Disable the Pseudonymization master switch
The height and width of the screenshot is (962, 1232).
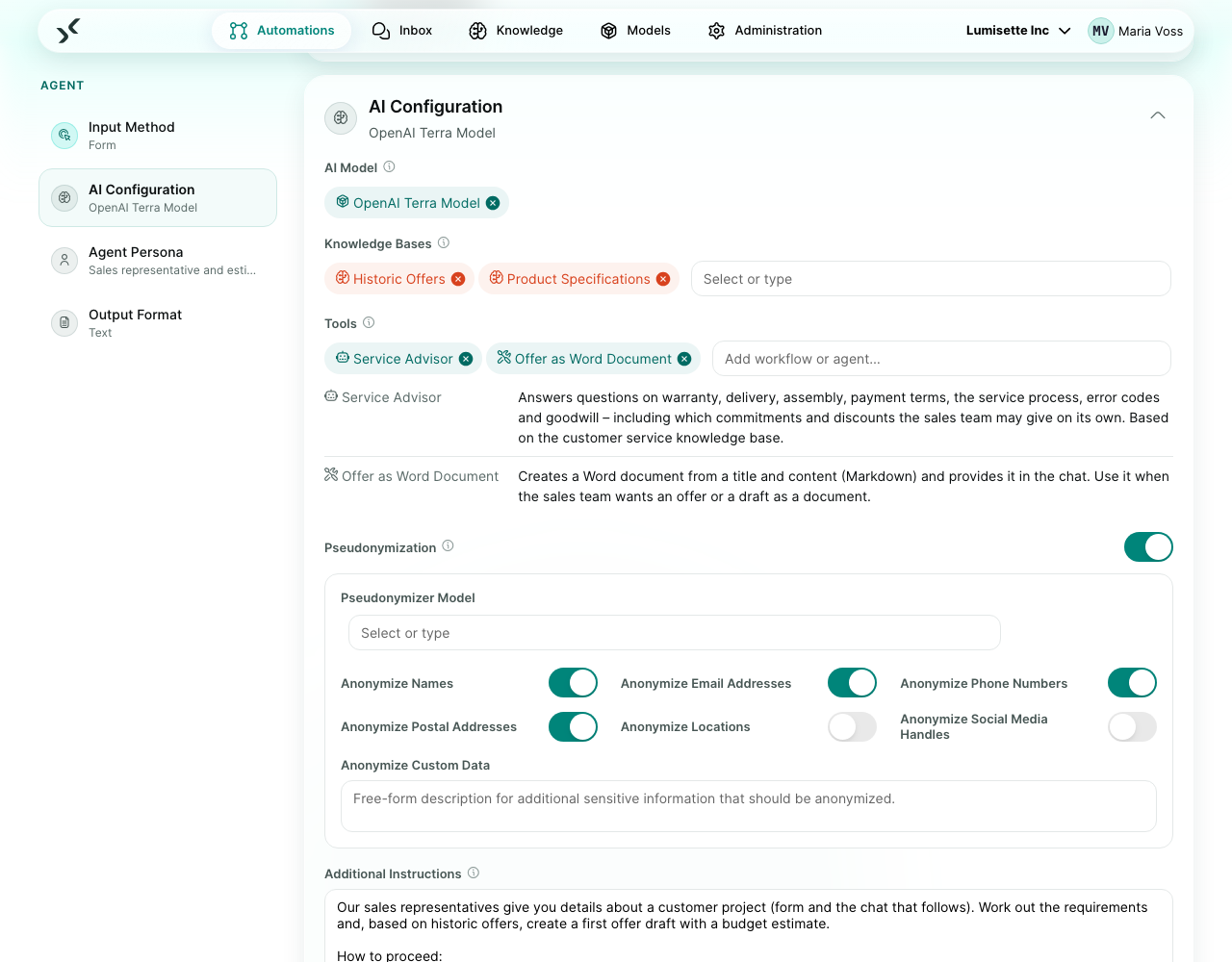coord(1148,547)
